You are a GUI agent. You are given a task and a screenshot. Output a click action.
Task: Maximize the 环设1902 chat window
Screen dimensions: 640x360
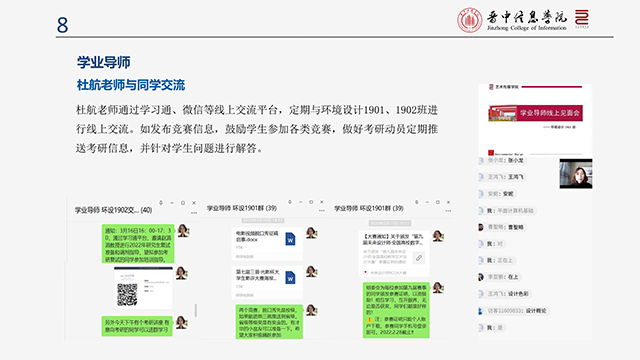point(183,203)
